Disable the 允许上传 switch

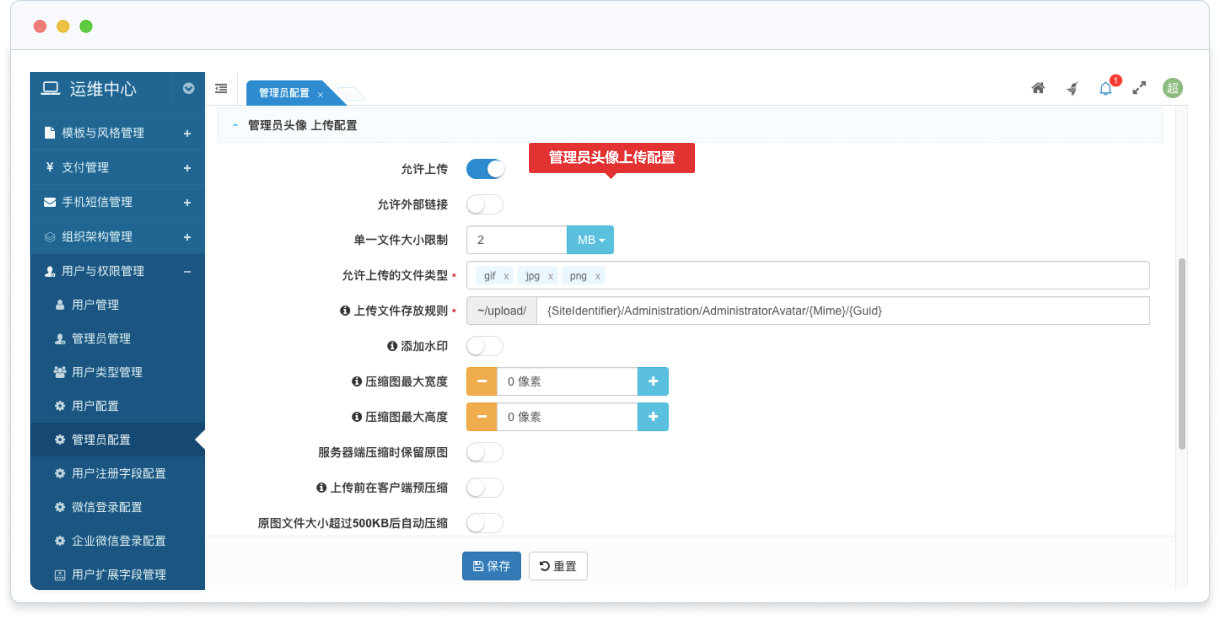[485, 169]
